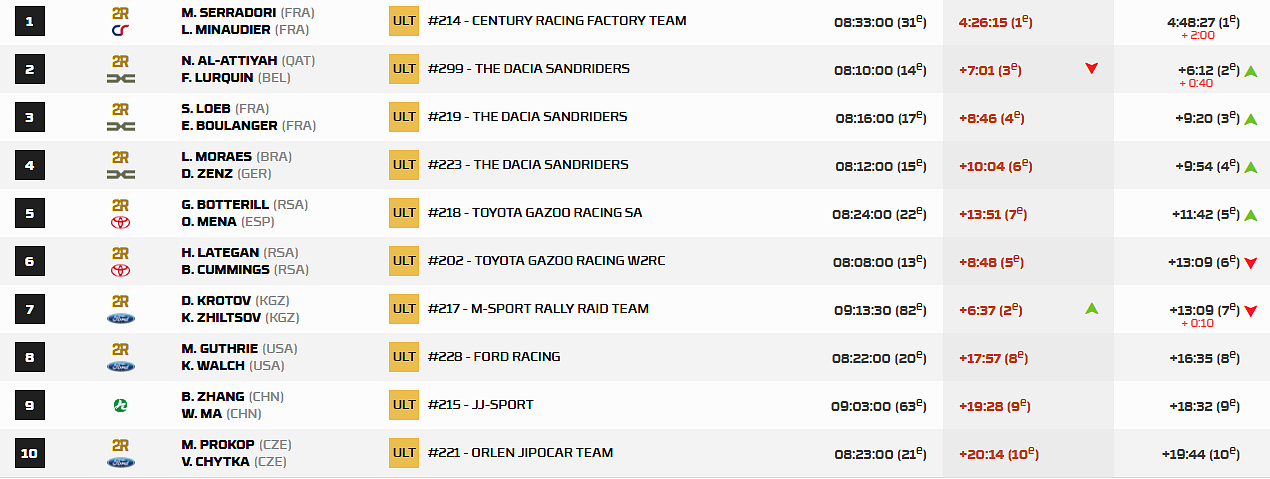Click the ULT badge for JJ-Sport

[x=404, y=405]
